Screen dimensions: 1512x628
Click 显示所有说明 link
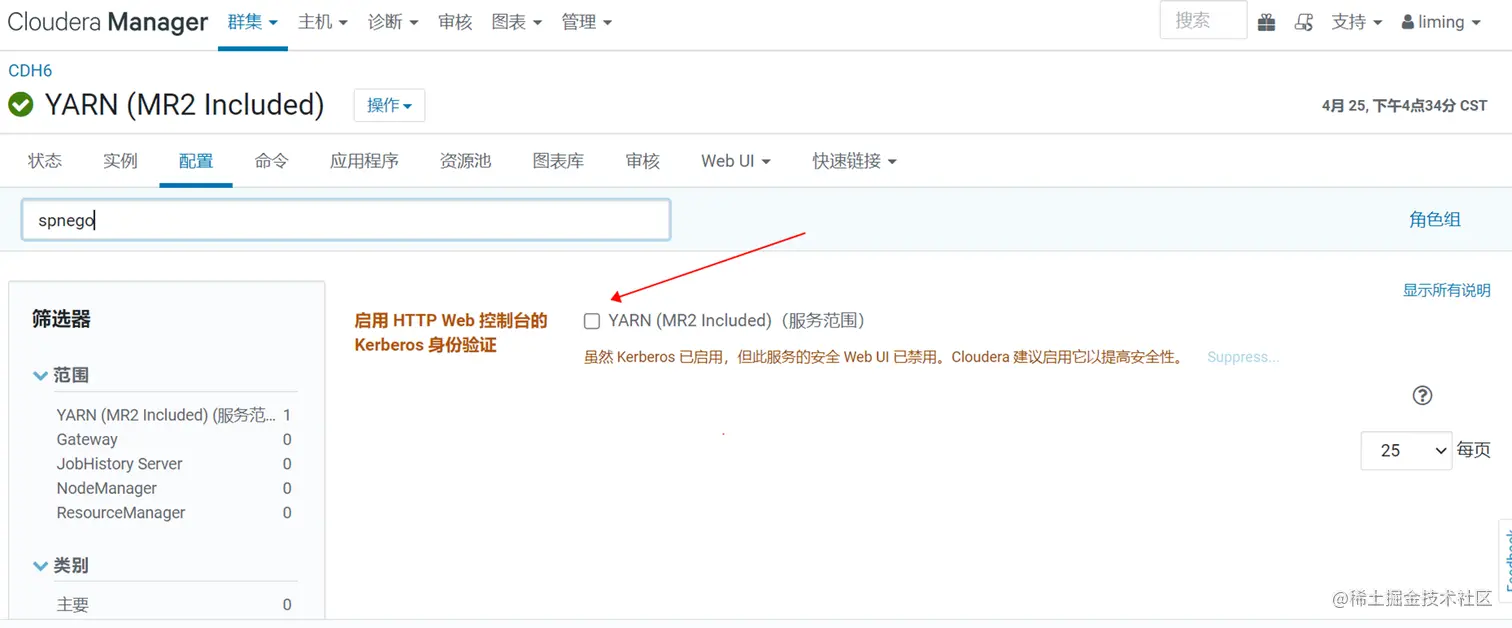(1446, 290)
